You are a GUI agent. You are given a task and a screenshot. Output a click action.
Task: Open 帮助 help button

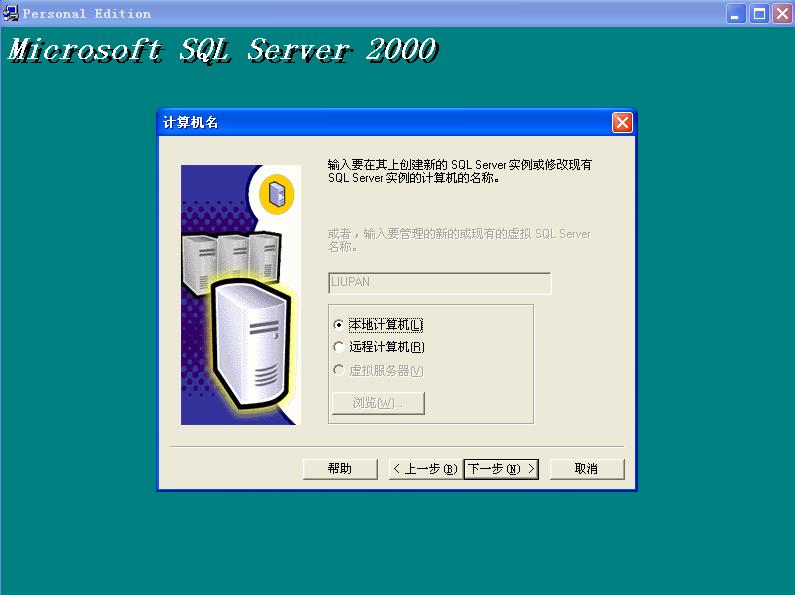pyautogui.click(x=340, y=469)
